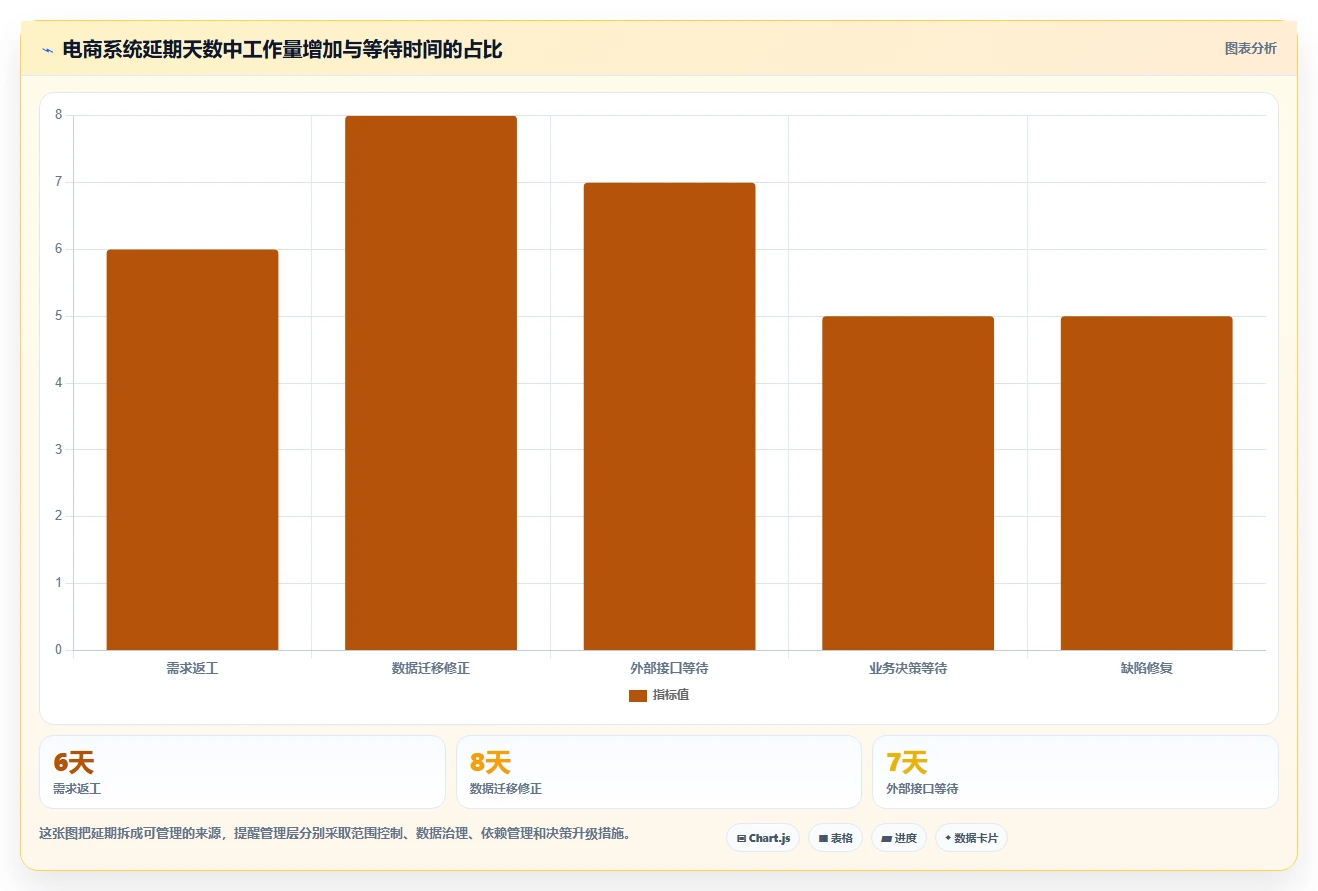Image resolution: width=1318 pixels, height=891 pixels.
Task: Click the 外部接口等待 bar in the chart
Action: point(669,417)
